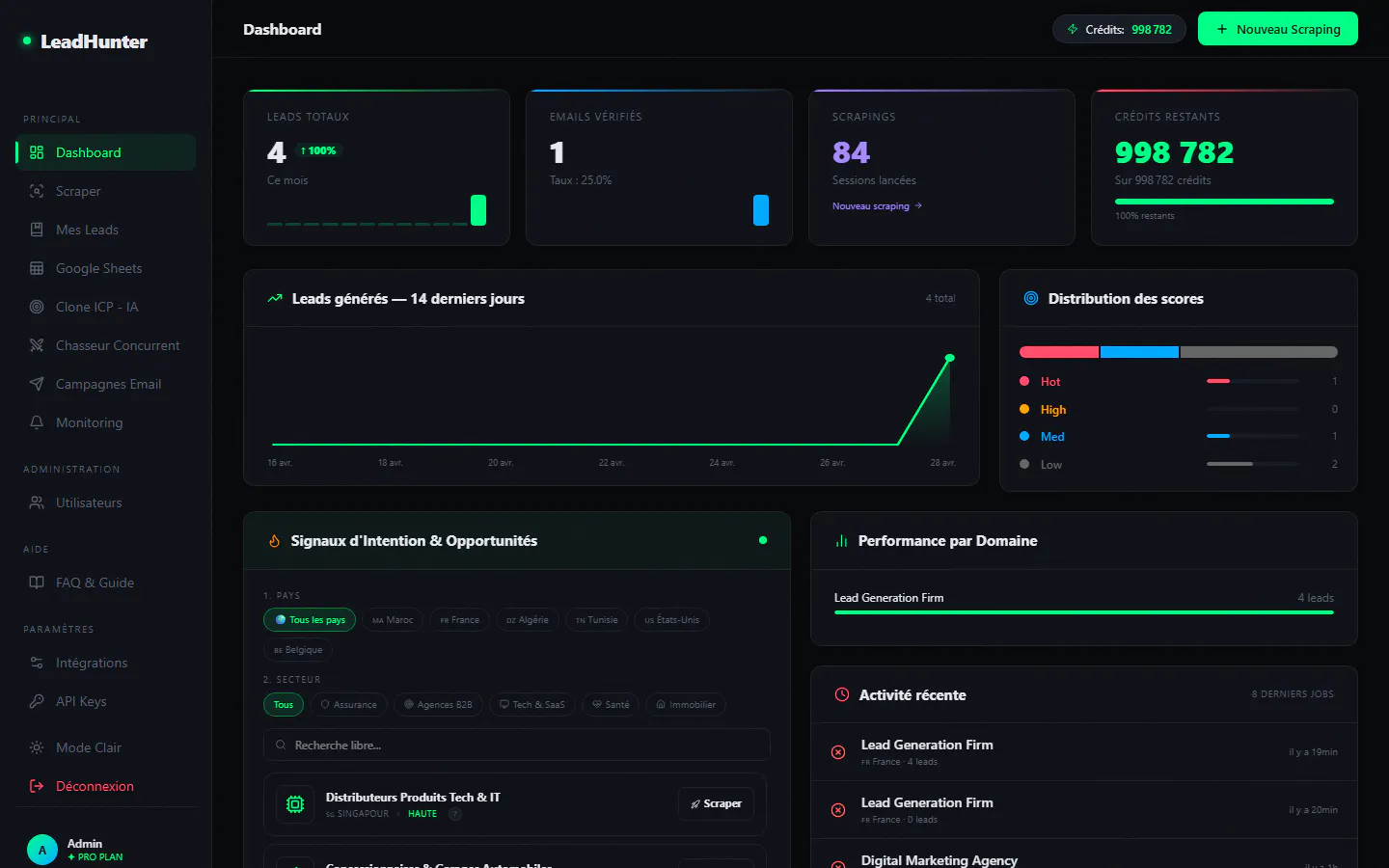
Task: Filter by Immobilier sector
Action: [686, 705]
